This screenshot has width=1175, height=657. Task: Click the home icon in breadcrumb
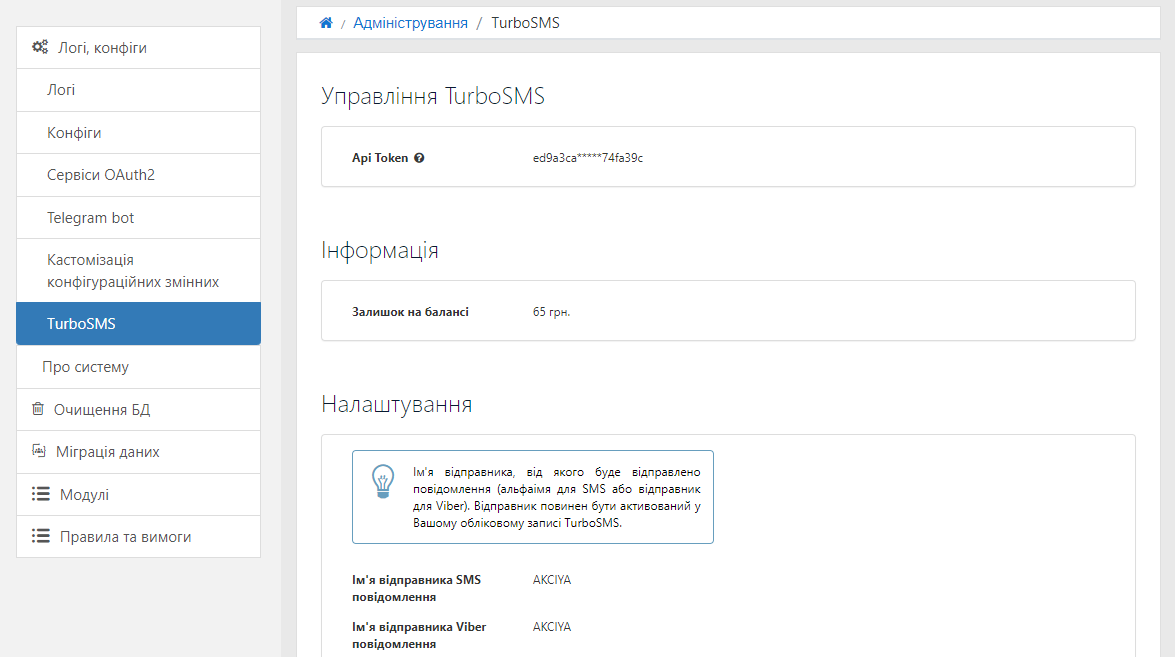[x=326, y=22]
